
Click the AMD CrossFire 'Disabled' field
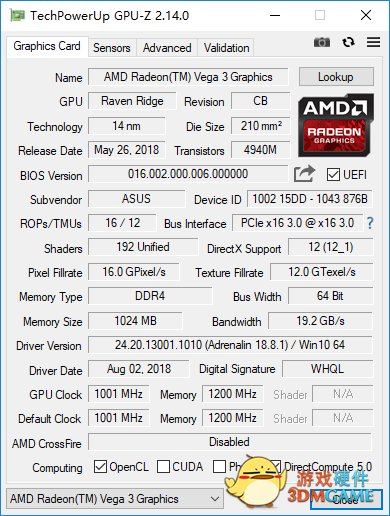point(230,442)
